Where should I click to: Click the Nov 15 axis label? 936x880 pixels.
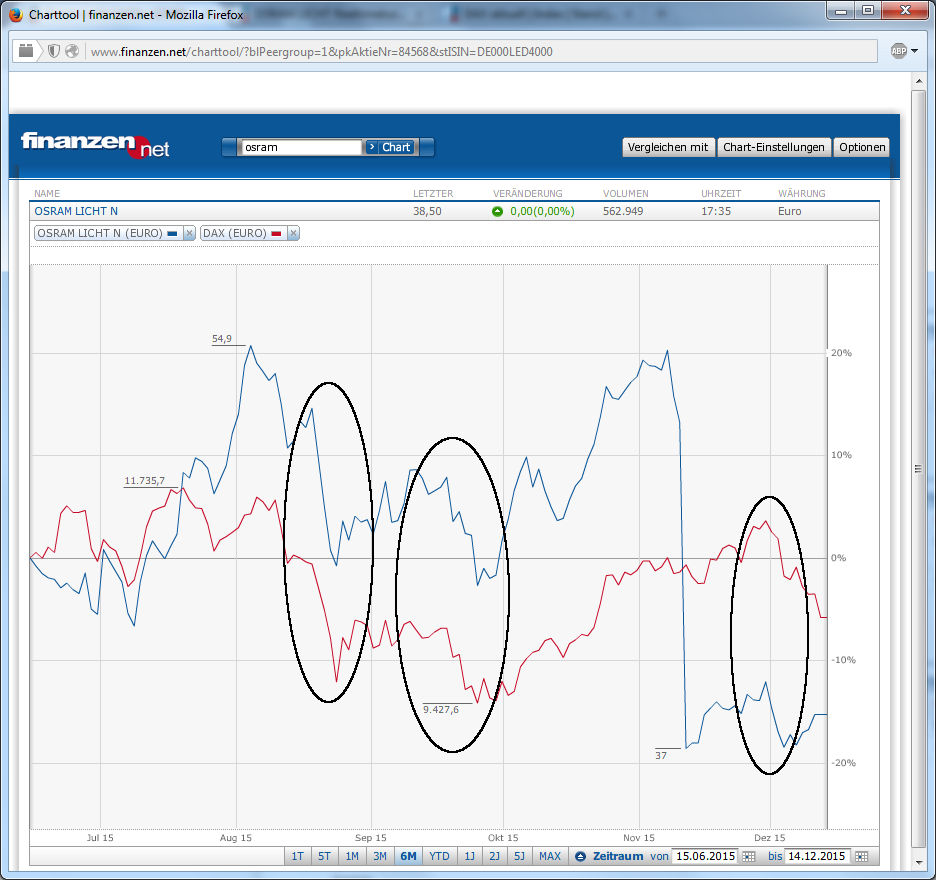coord(639,838)
